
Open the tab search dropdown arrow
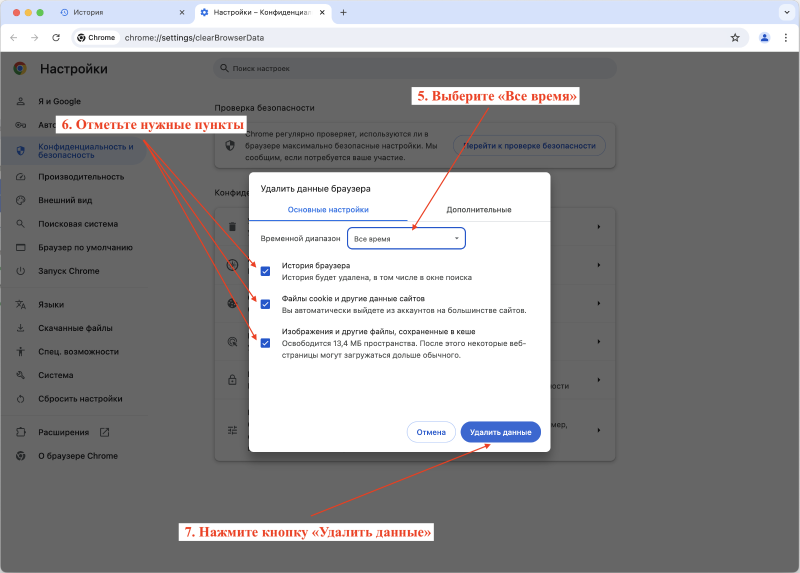pos(787,12)
